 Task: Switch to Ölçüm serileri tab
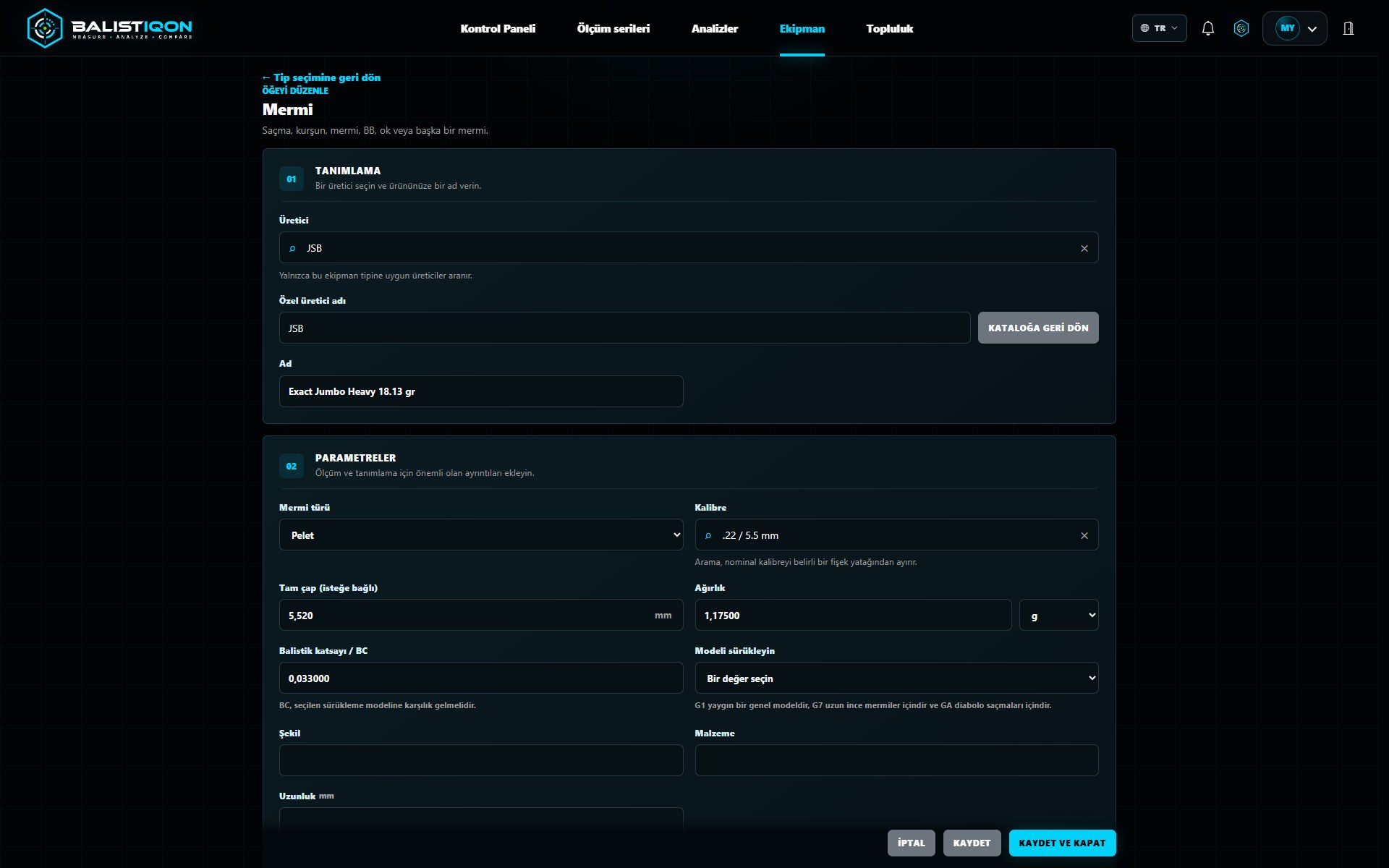[x=613, y=28]
